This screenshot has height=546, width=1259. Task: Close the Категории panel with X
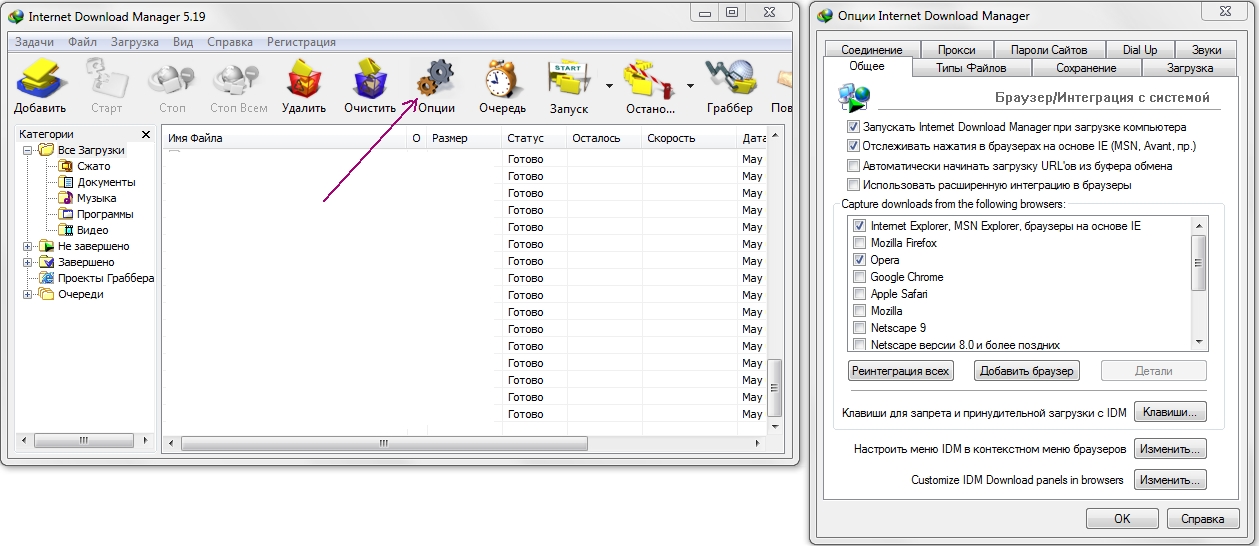coord(146,134)
